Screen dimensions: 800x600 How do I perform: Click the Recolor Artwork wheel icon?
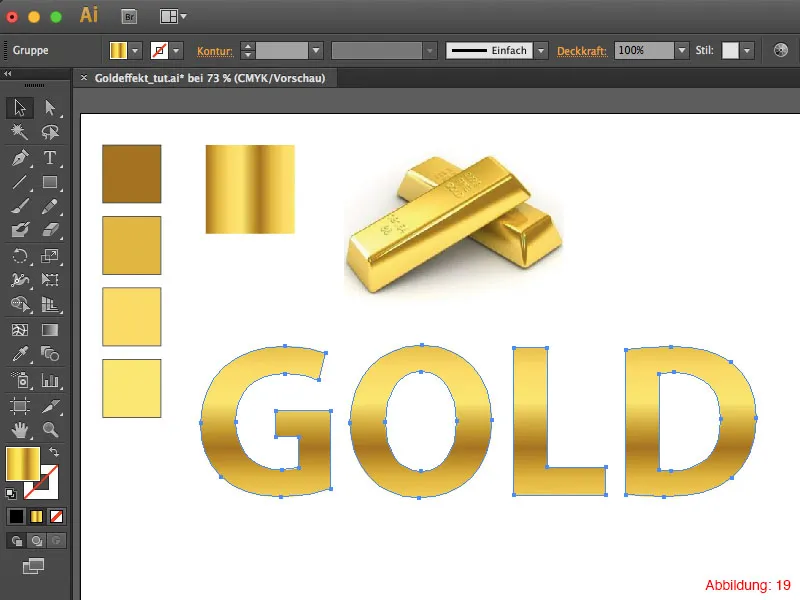pyautogui.click(x=781, y=50)
